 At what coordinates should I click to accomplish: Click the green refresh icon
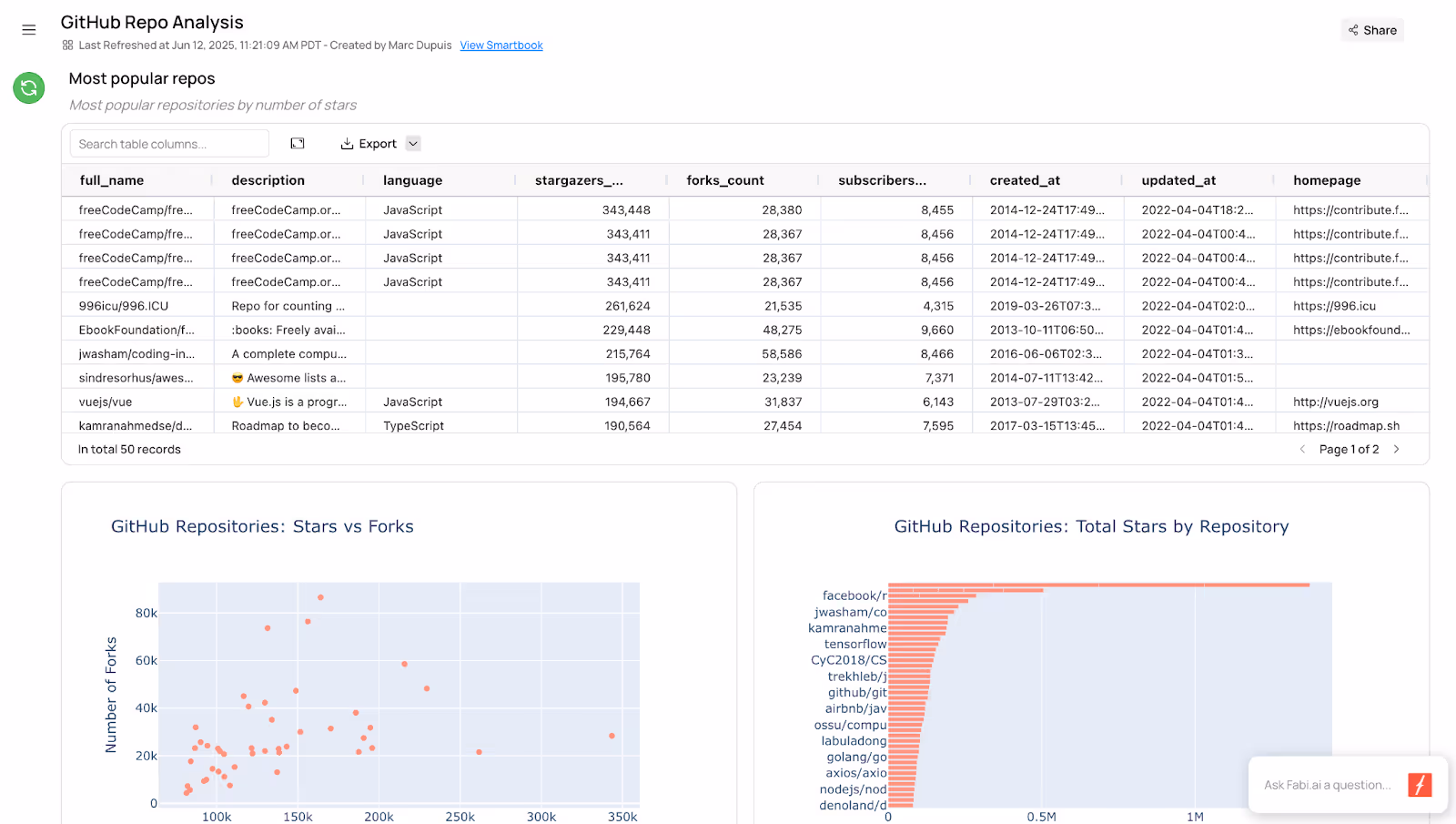pos(29,88)
